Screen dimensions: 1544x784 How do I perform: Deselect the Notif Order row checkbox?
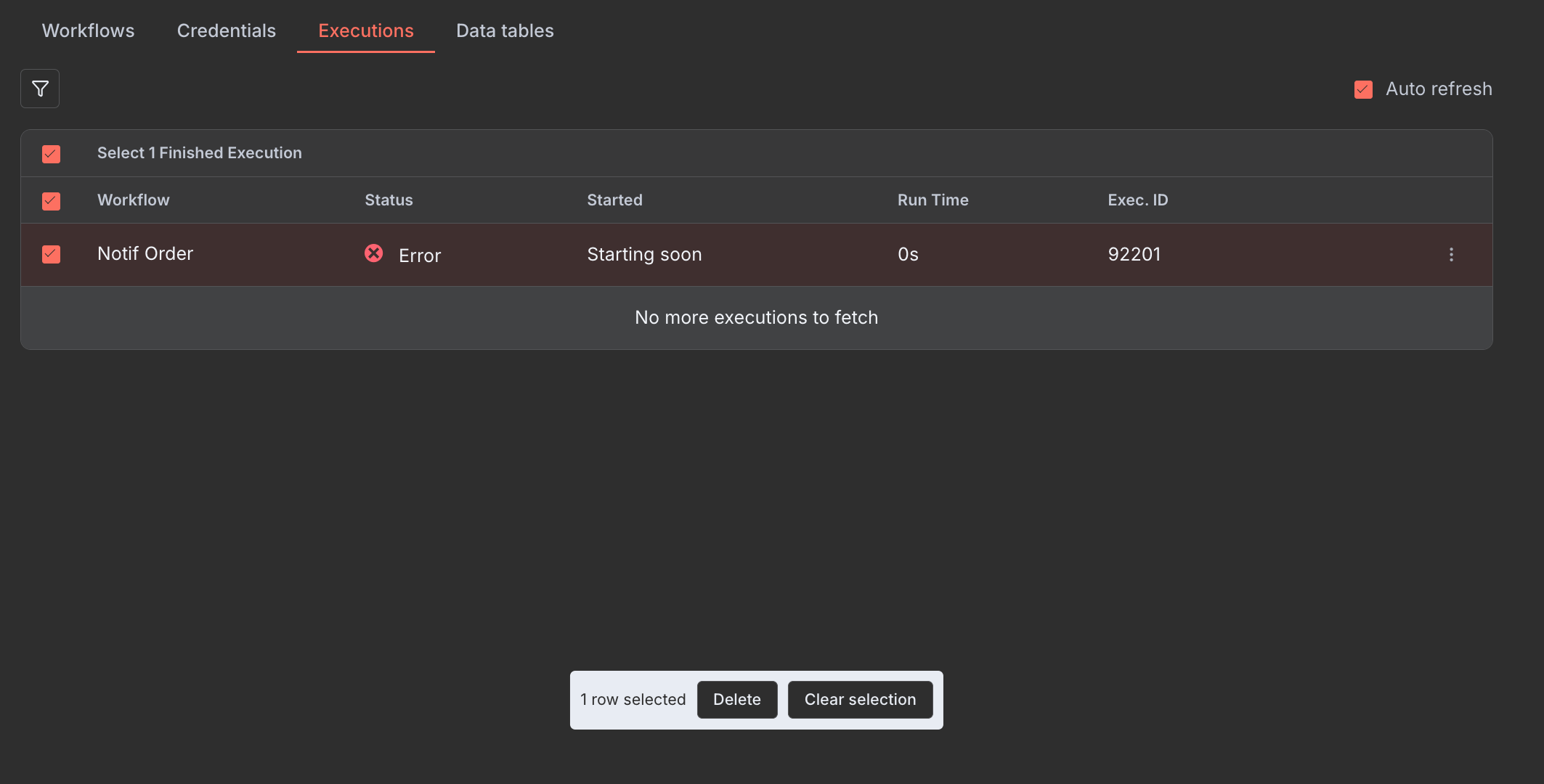[x=51, y=254]
